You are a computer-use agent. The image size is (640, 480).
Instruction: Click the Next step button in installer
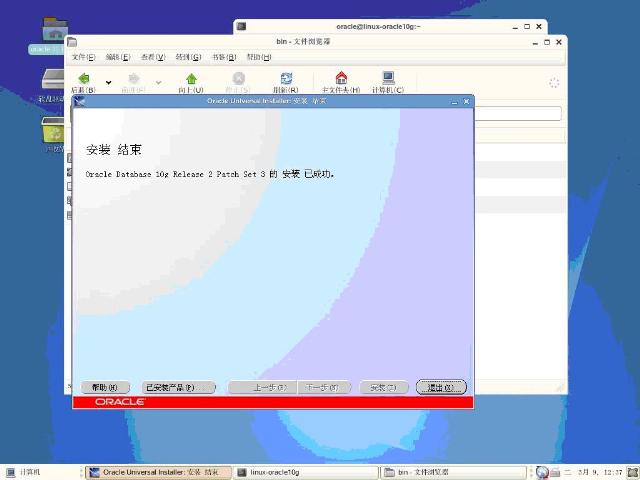pos(324,387)
